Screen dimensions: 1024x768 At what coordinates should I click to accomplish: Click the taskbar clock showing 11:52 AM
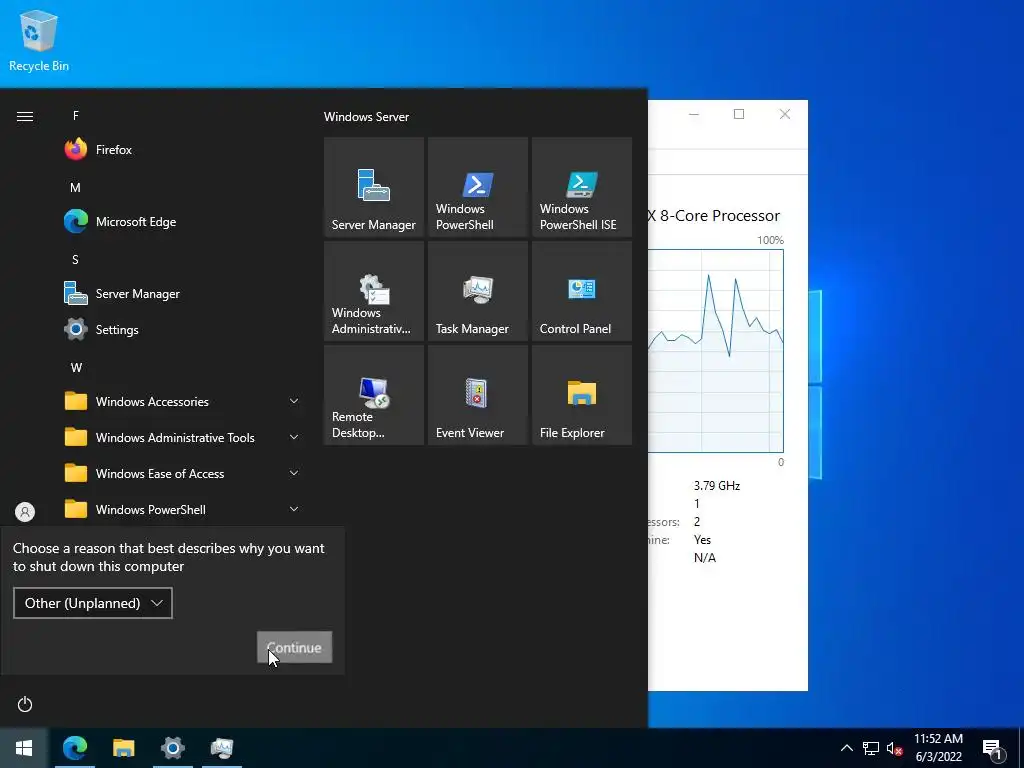coord(938,748)
